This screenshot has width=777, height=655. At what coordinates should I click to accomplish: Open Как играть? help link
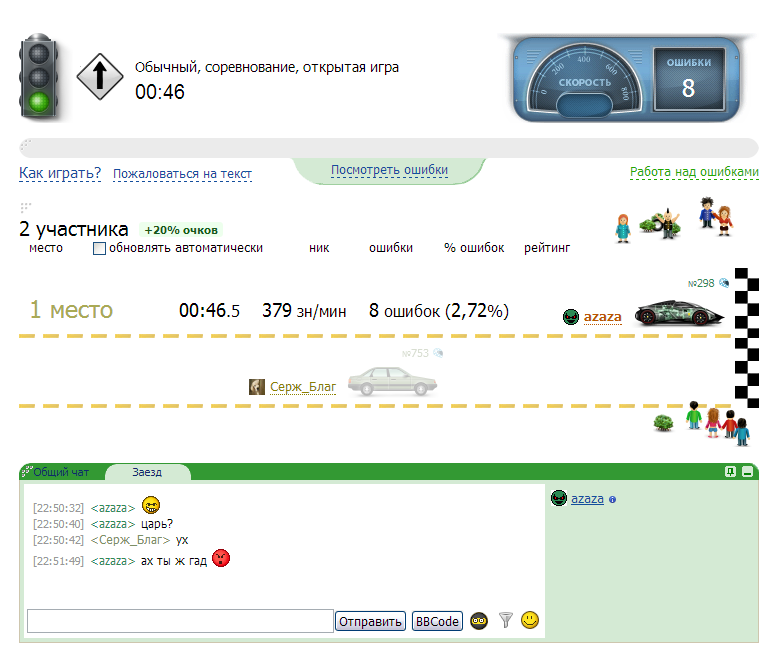(60, 173)
